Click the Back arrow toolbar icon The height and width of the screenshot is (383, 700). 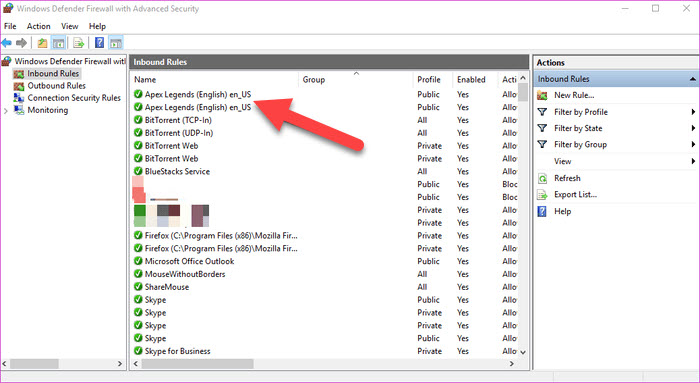tap(7, 43)
